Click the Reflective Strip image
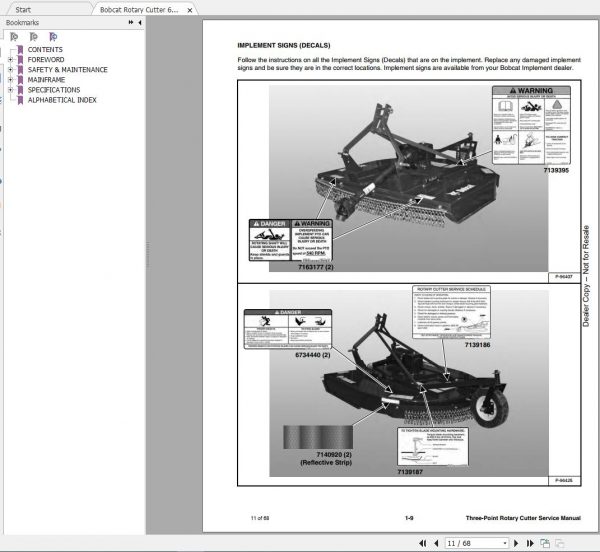This screenshot has width=600, height=552. [318, 437]
